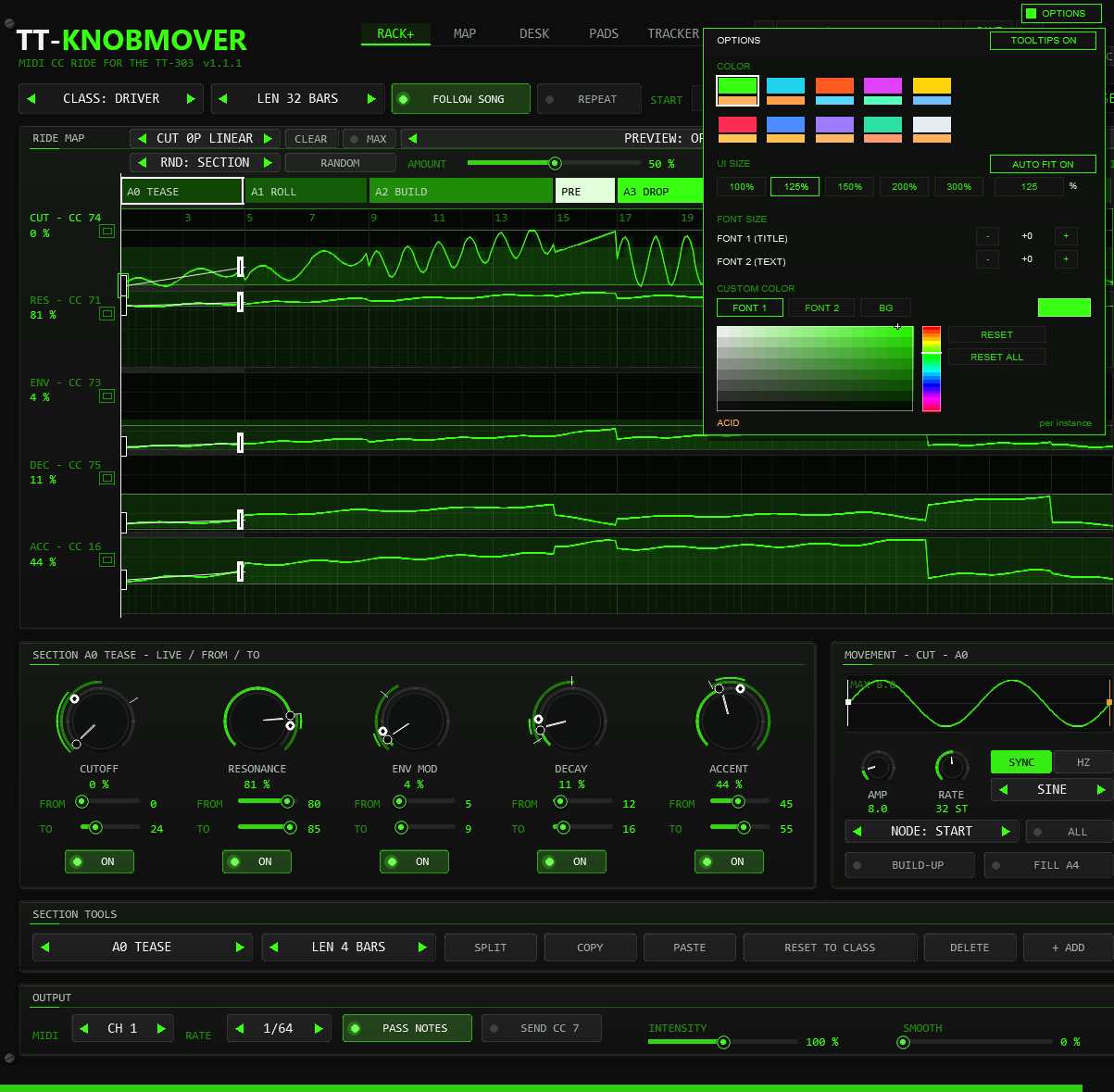This screenshot has height=1092, width=1114.
Task: Toggle FOLLOW SONG mode
Action: (x=461, y=99)
